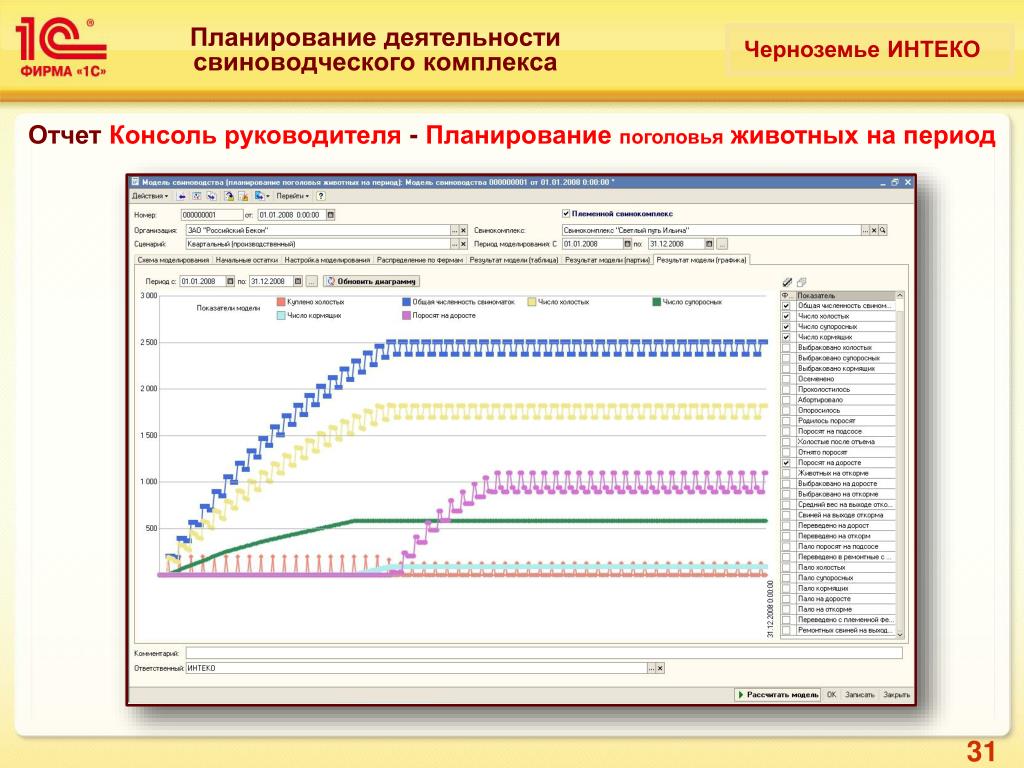Click check-all icon above indicator list

[x=787, y=282]
